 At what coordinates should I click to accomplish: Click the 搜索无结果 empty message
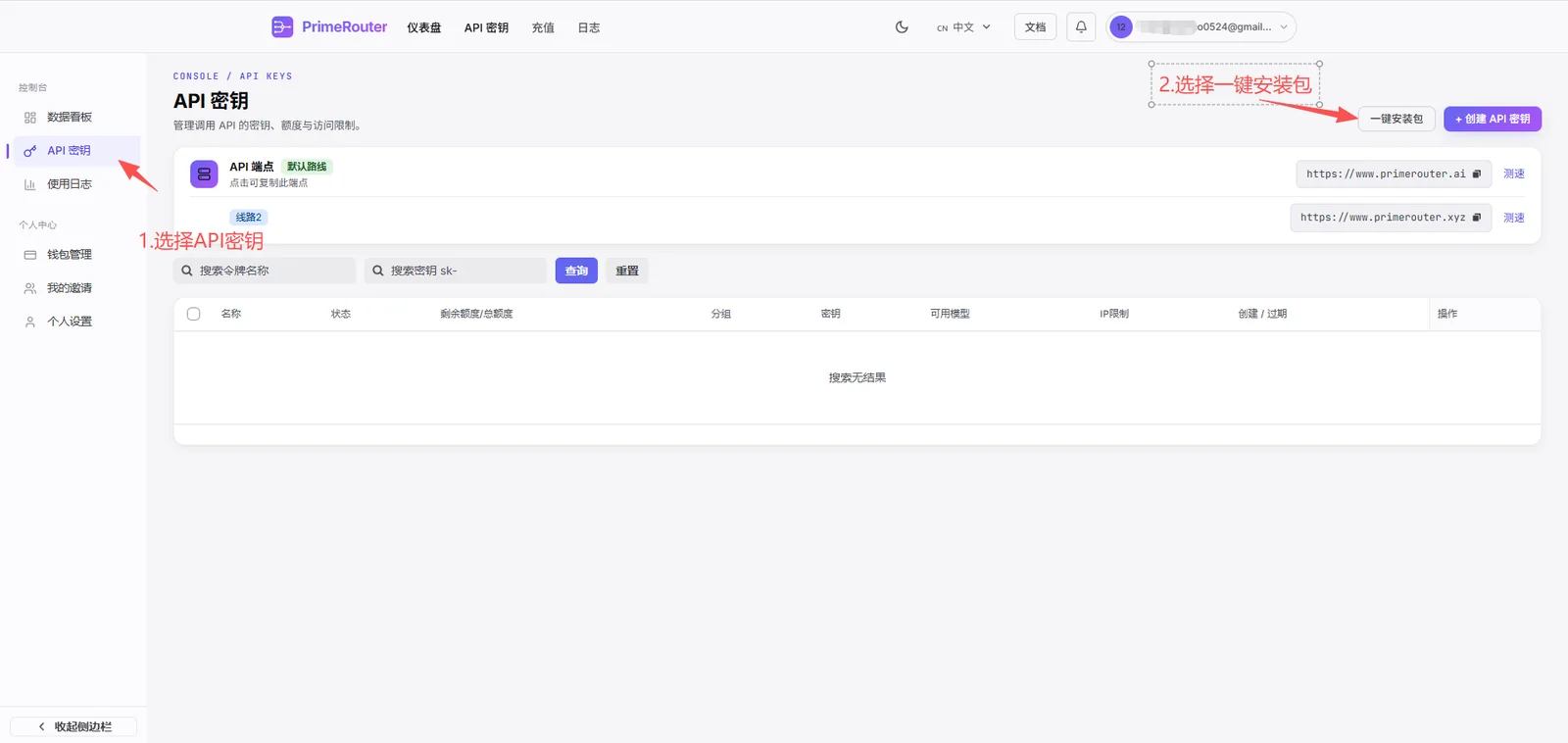click(x=857, y=377)
